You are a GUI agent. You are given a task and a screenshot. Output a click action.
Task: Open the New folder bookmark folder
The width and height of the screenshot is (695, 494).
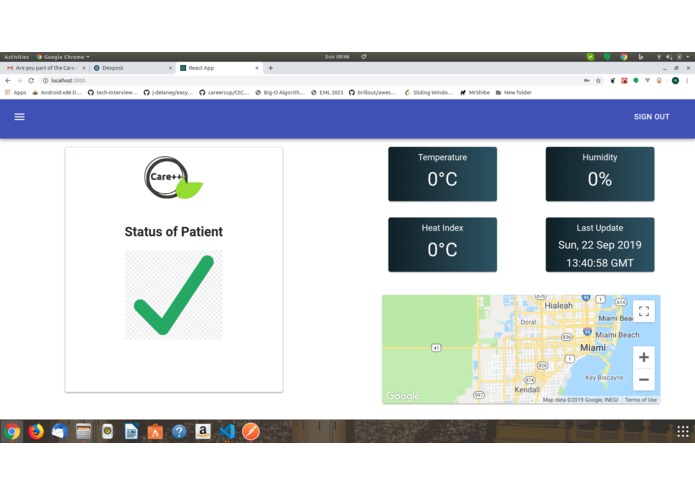point(513,93)
